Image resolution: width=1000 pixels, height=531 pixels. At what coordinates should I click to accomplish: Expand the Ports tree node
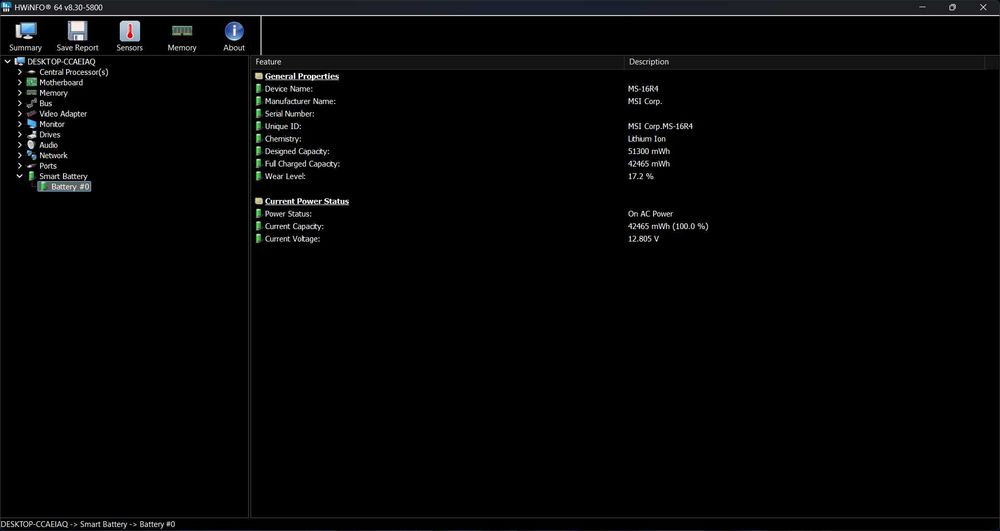coord(20,166)
